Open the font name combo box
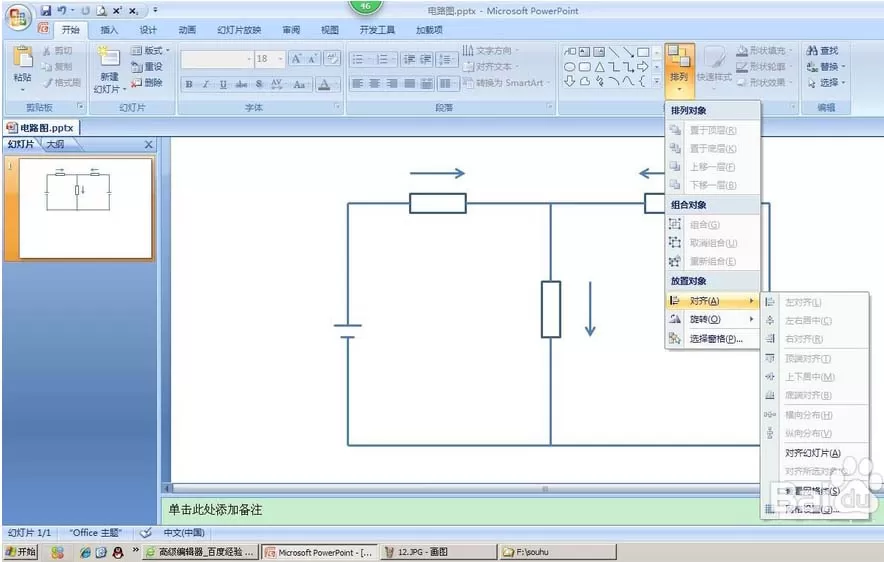This screenshot has width=884, height=562. click(217, 59)
